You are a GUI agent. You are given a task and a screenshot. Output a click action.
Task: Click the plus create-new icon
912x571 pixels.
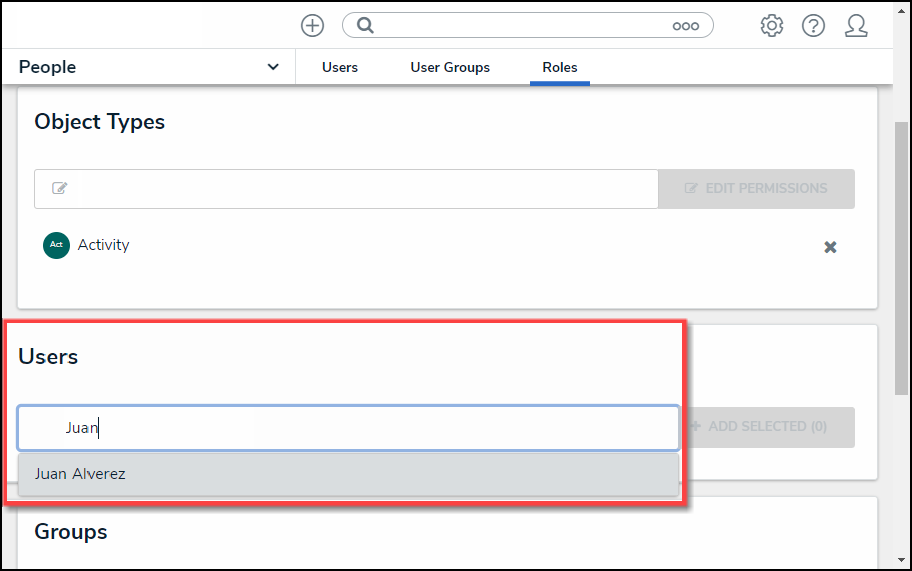tap(312, 26)
